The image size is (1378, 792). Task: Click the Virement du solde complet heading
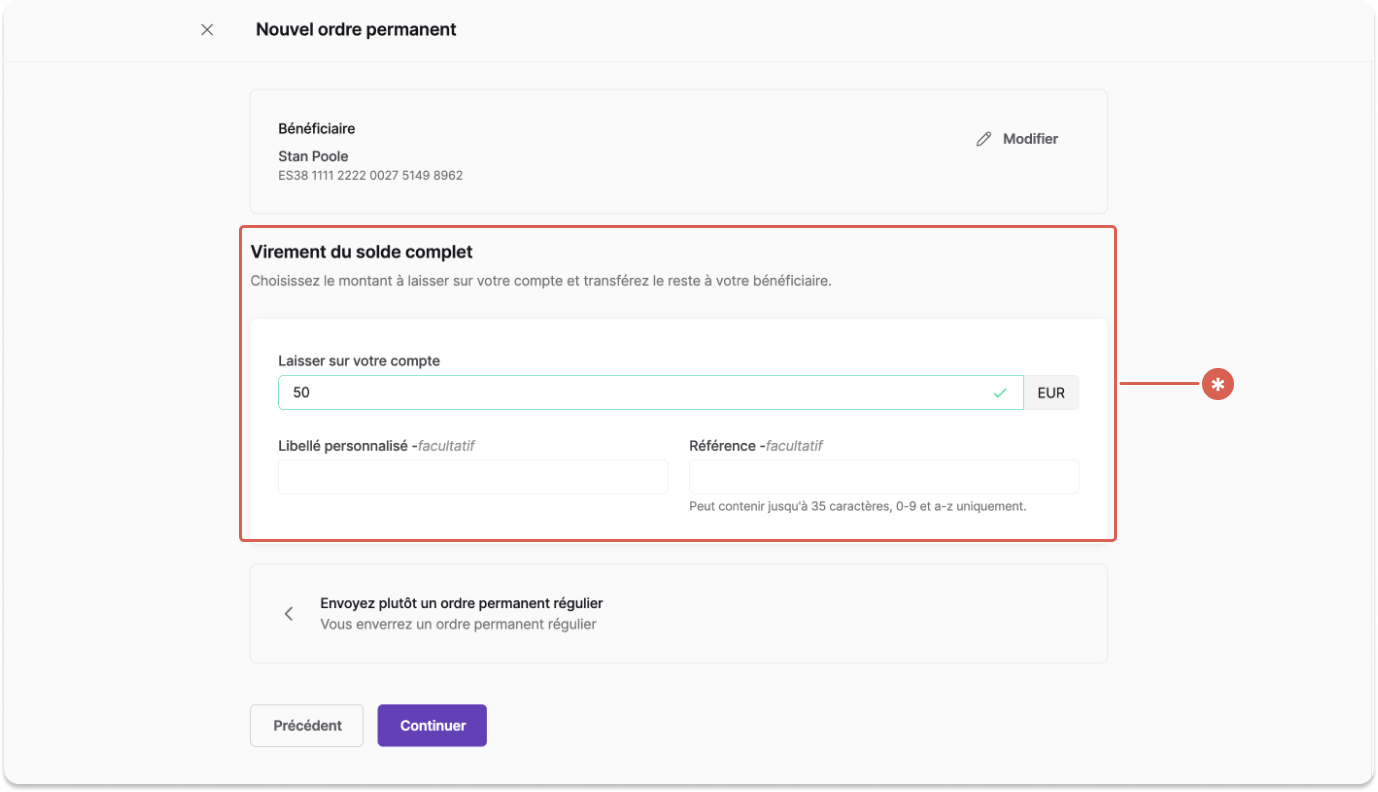pyautogui.click(x=361, y=252)
